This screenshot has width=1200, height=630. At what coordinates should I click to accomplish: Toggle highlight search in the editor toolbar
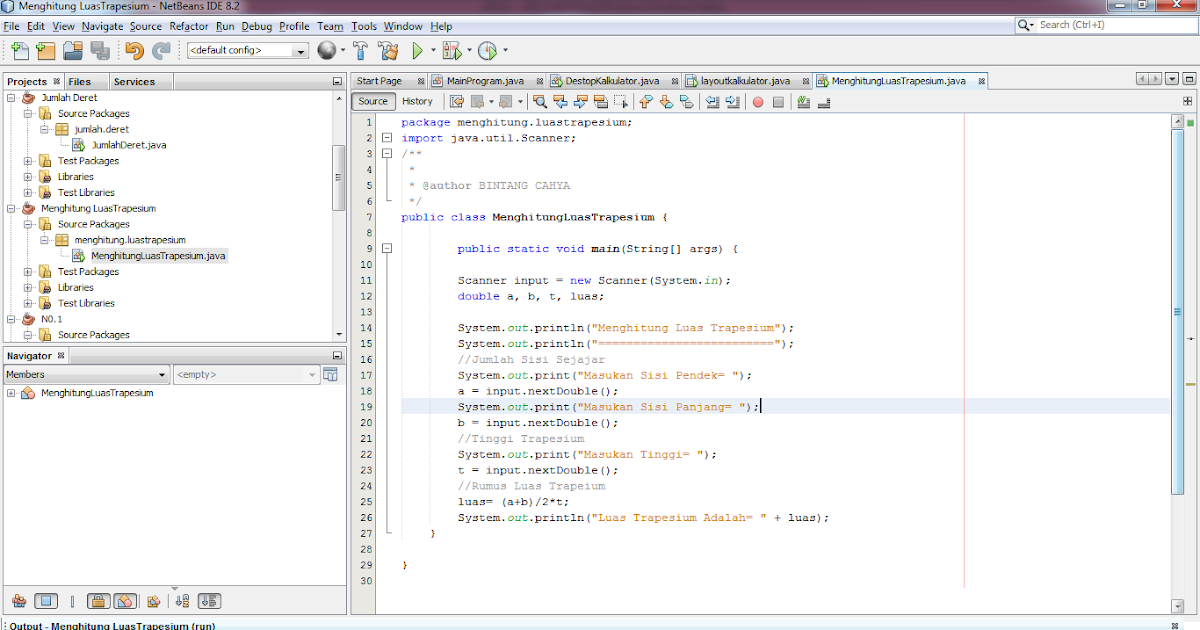tap(599, 101)
